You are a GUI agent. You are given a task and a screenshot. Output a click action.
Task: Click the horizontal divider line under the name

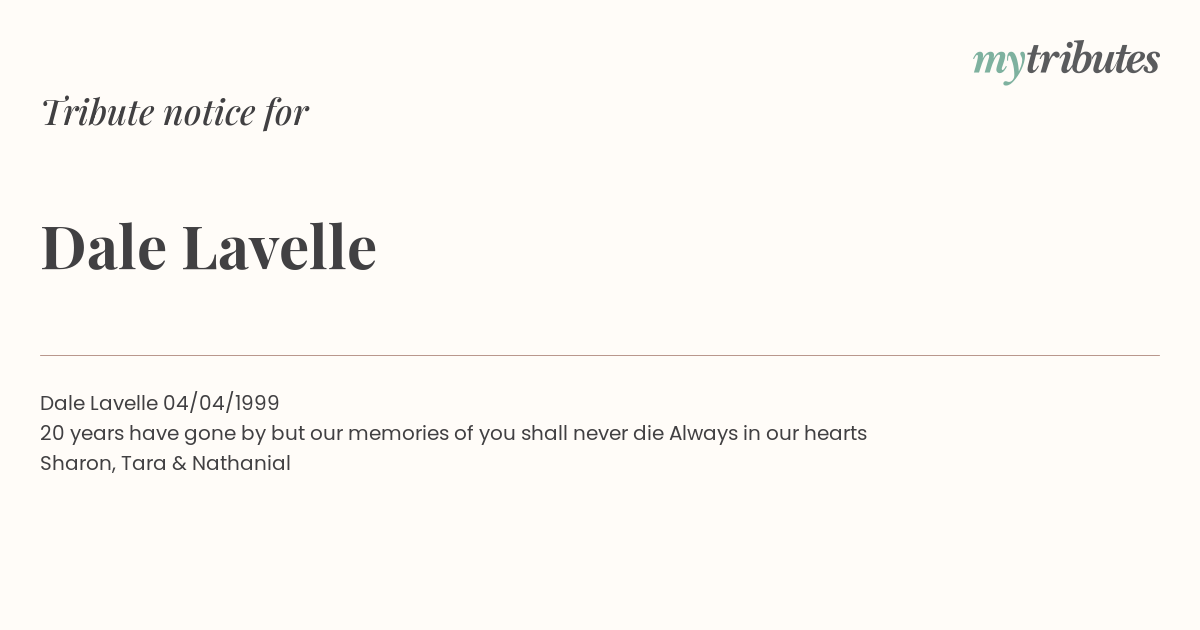click(600, 355)
